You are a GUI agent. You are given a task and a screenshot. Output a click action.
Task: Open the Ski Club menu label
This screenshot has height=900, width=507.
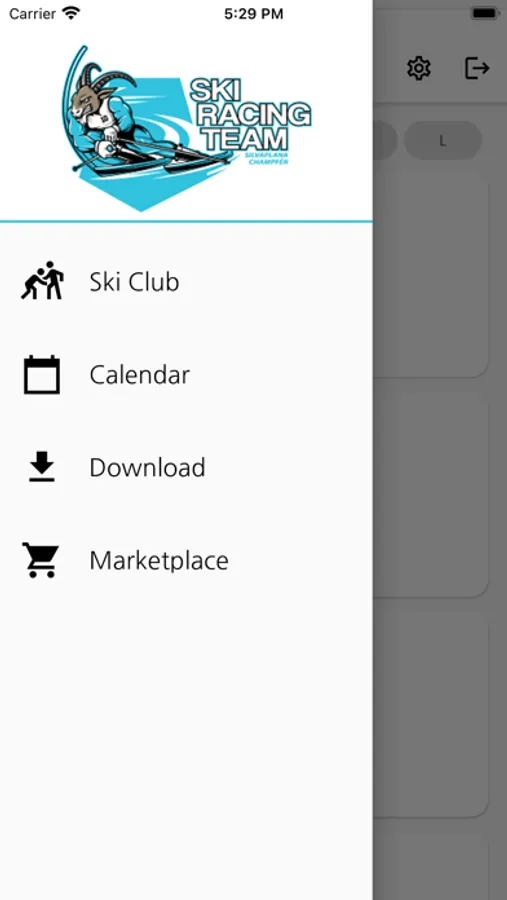134,282
